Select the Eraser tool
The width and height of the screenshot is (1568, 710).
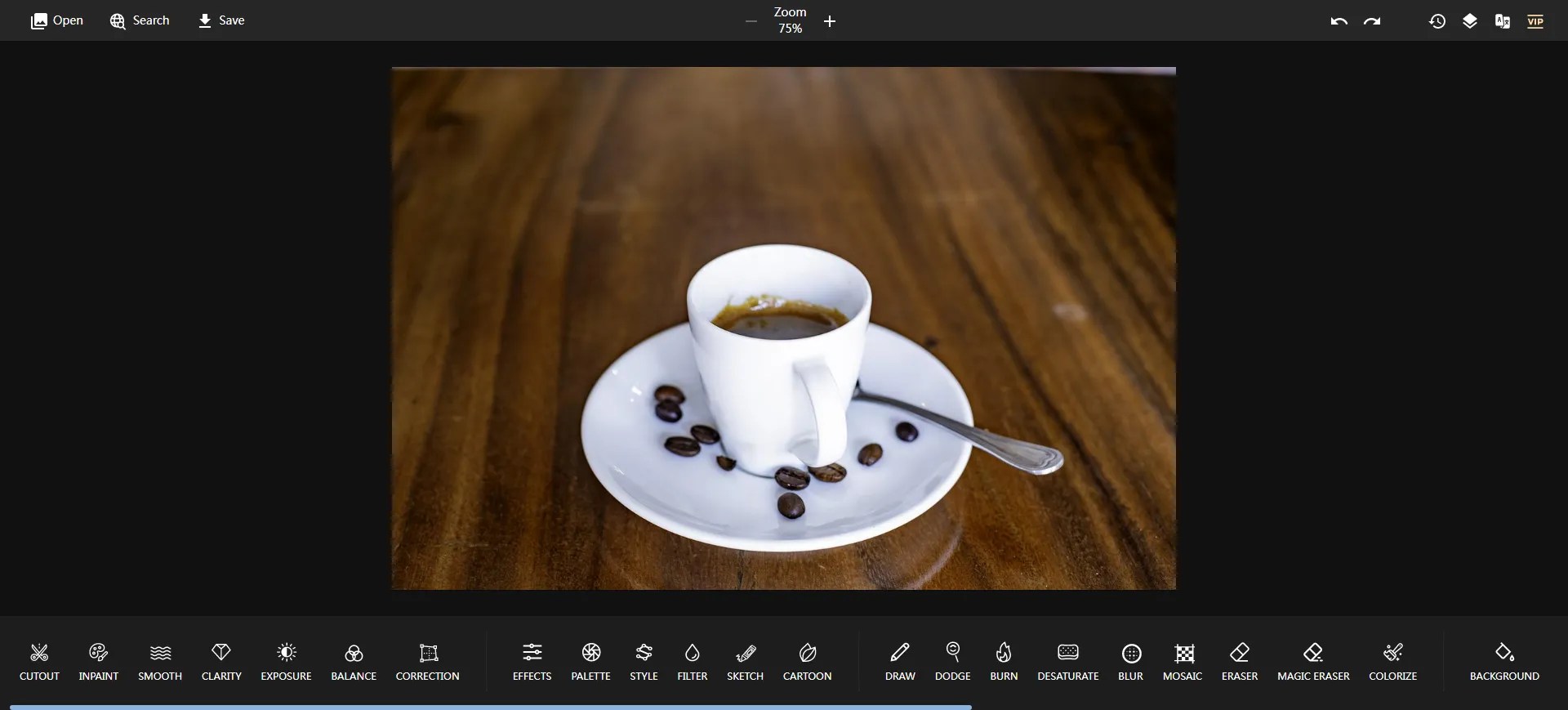[x=1240, y=662]
